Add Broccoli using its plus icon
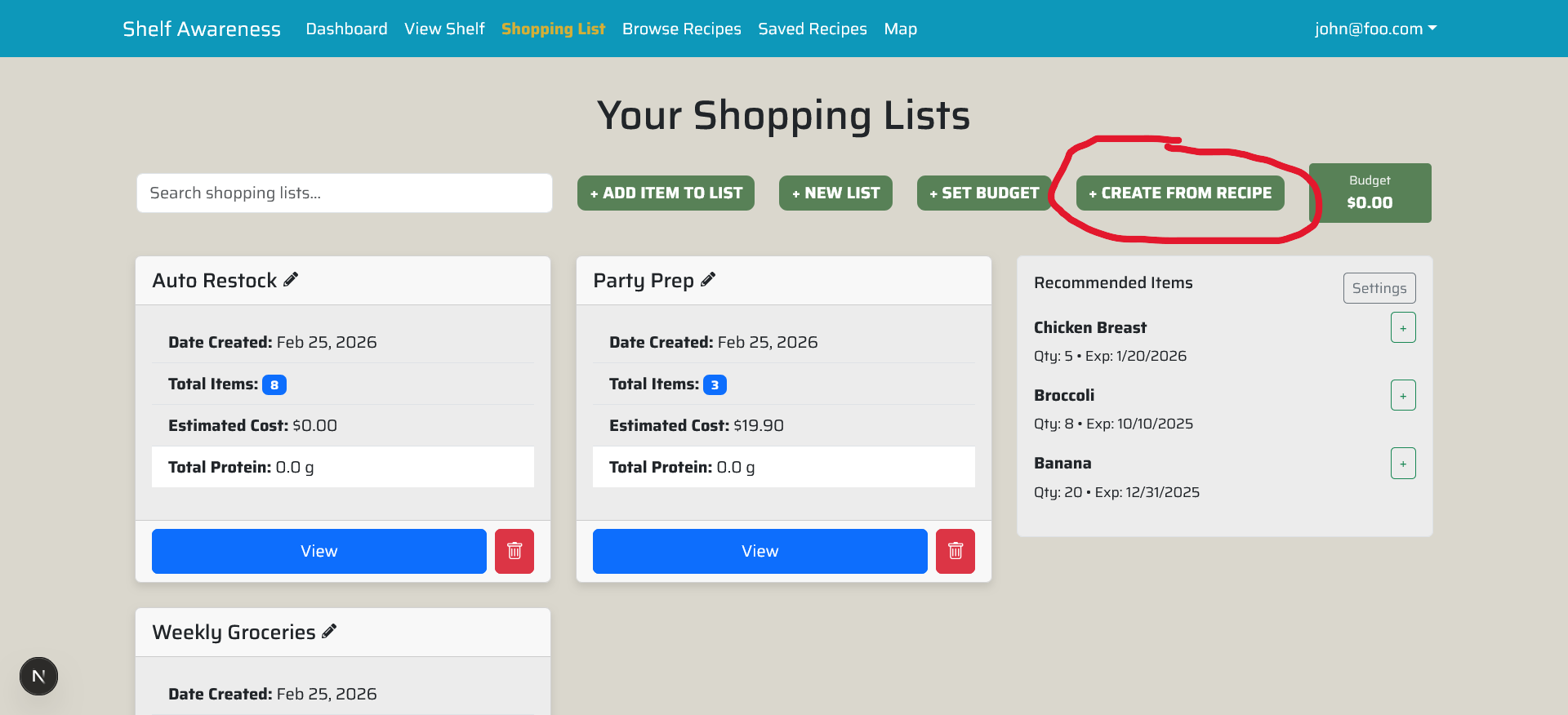Viewport: 1568px width, 715px height. (1402, 396)
